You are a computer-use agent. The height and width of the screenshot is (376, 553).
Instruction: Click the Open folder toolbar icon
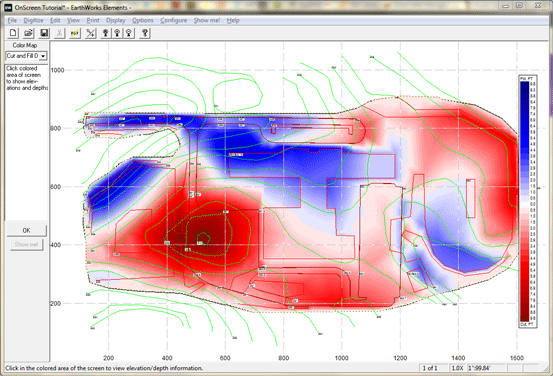click(28, 33)
